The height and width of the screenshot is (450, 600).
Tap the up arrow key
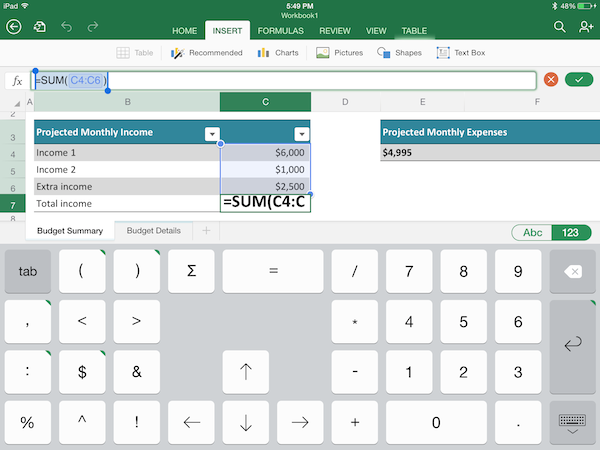[246, 372]
